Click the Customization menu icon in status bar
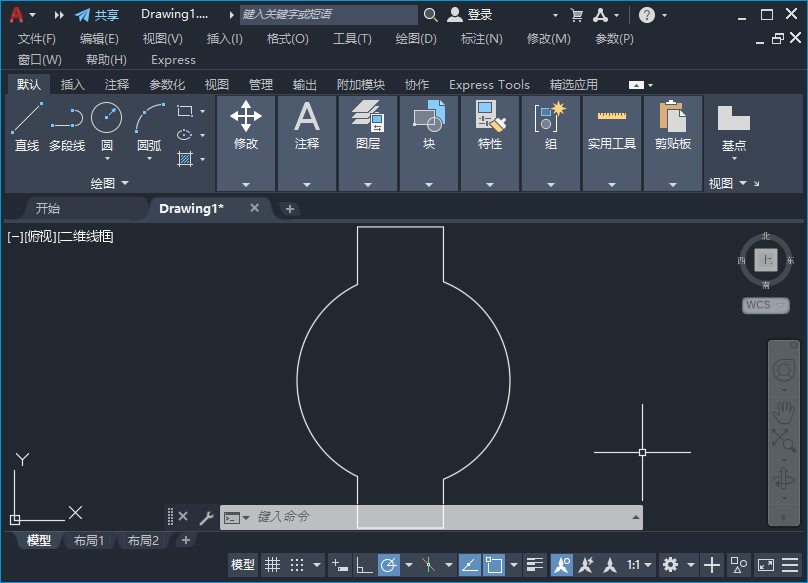This screenshot has height=583, width=808. pyautogui.click(x=790, y=565)
